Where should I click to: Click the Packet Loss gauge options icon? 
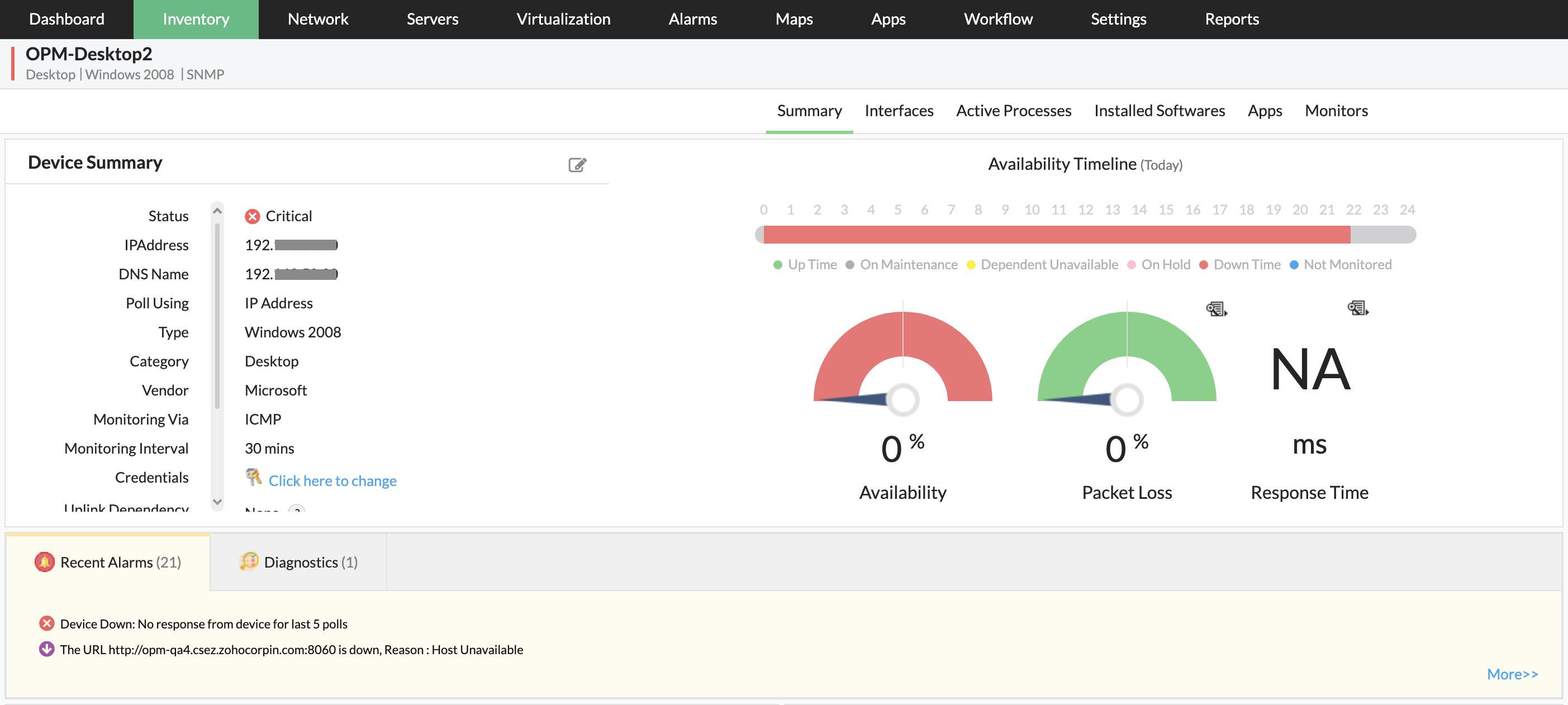1215,309
